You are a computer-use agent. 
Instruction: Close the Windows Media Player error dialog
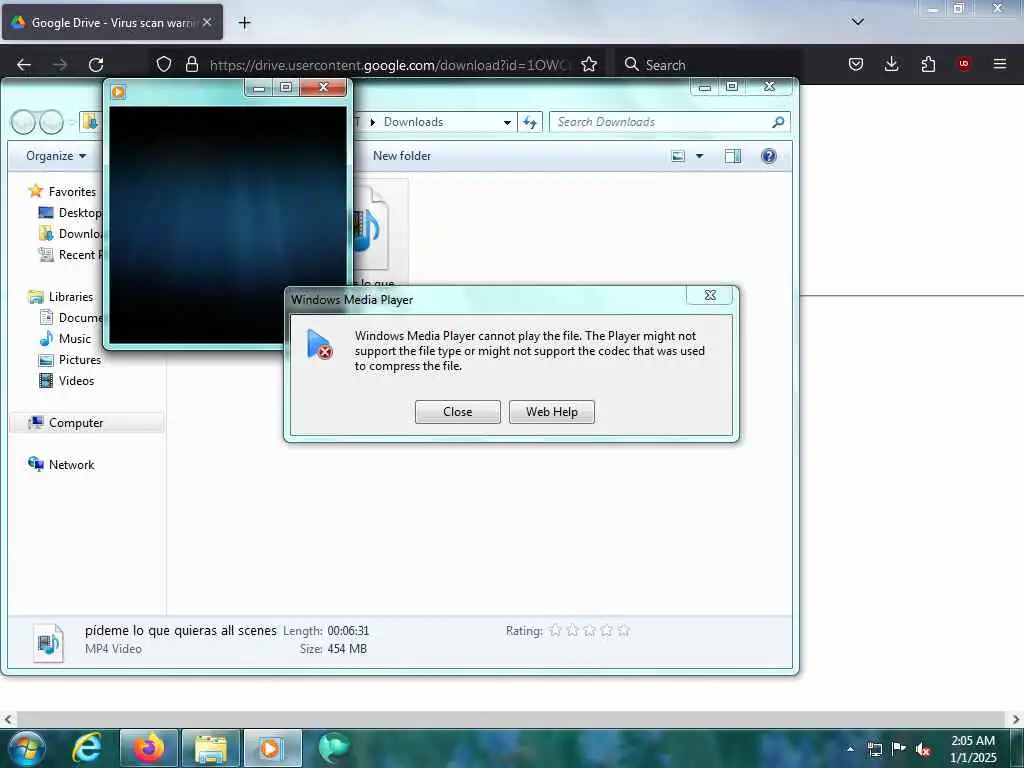point(457,412)
